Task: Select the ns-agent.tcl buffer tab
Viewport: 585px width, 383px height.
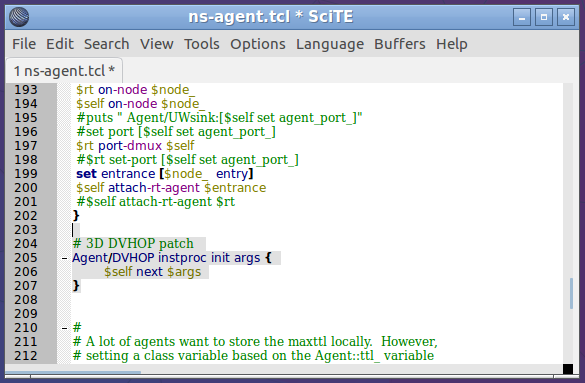Action: pyautogui.click(x=64, y=70)
